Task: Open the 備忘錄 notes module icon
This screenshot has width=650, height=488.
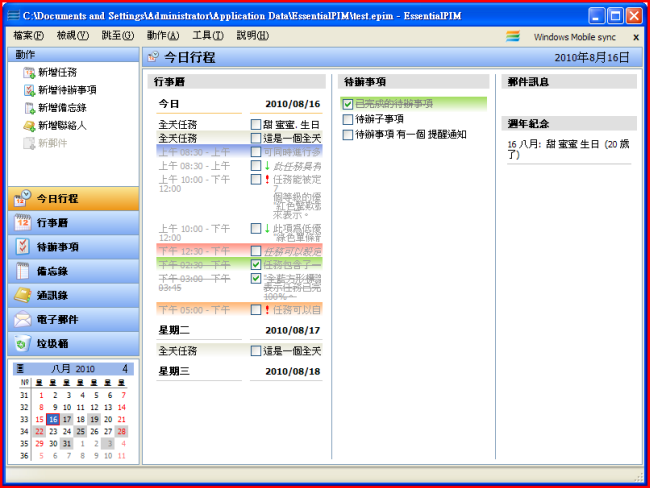Action: [x=22, y=271]
